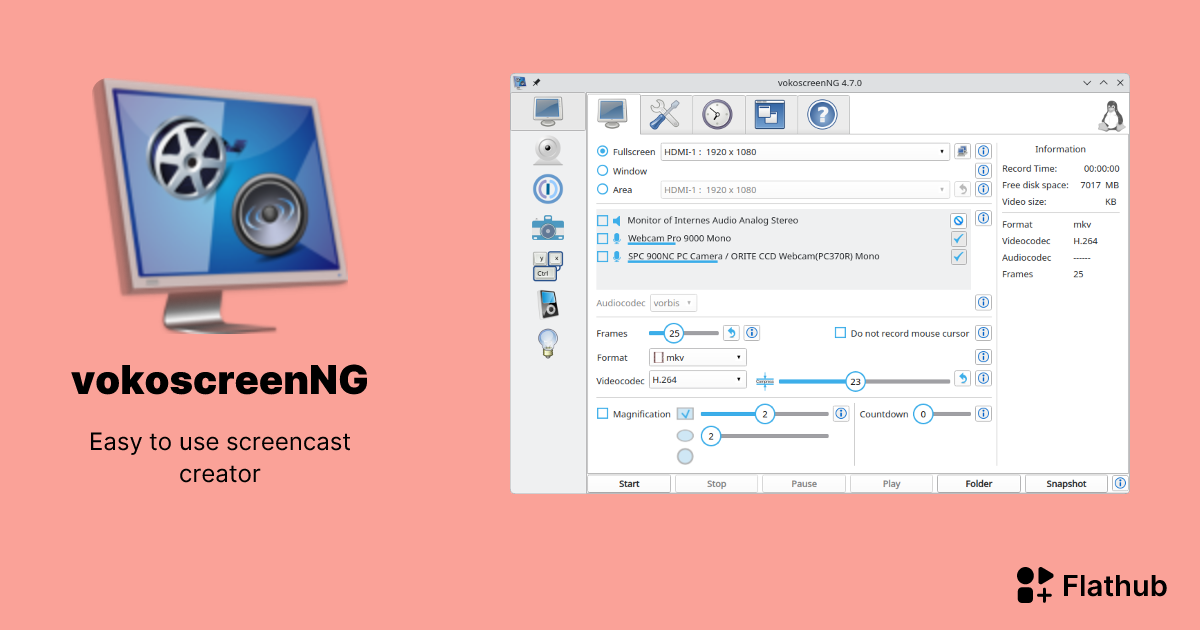Click the Tux penguin mascot icon
Viewport: 1200px width, 630px height.
(1113, 114)
